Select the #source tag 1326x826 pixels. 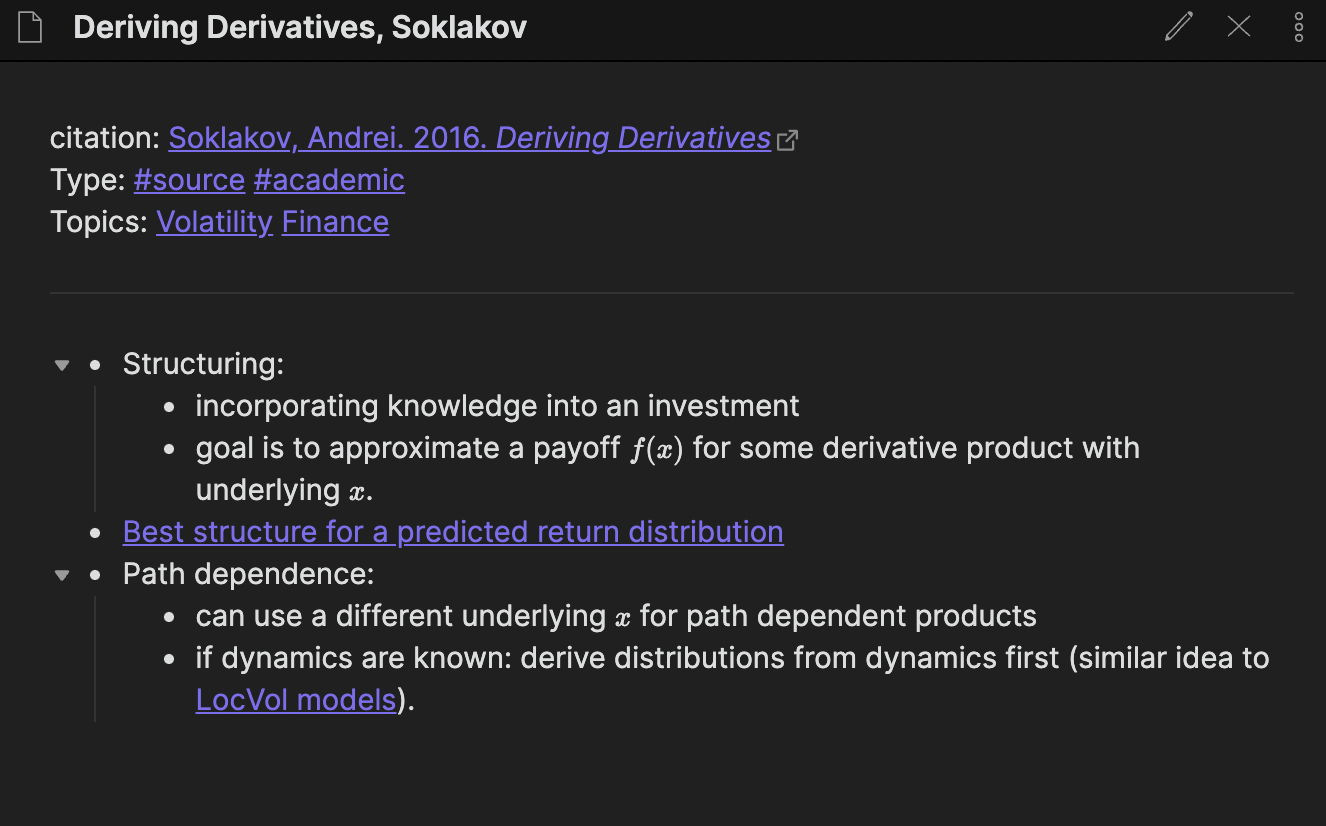point(189,180)
